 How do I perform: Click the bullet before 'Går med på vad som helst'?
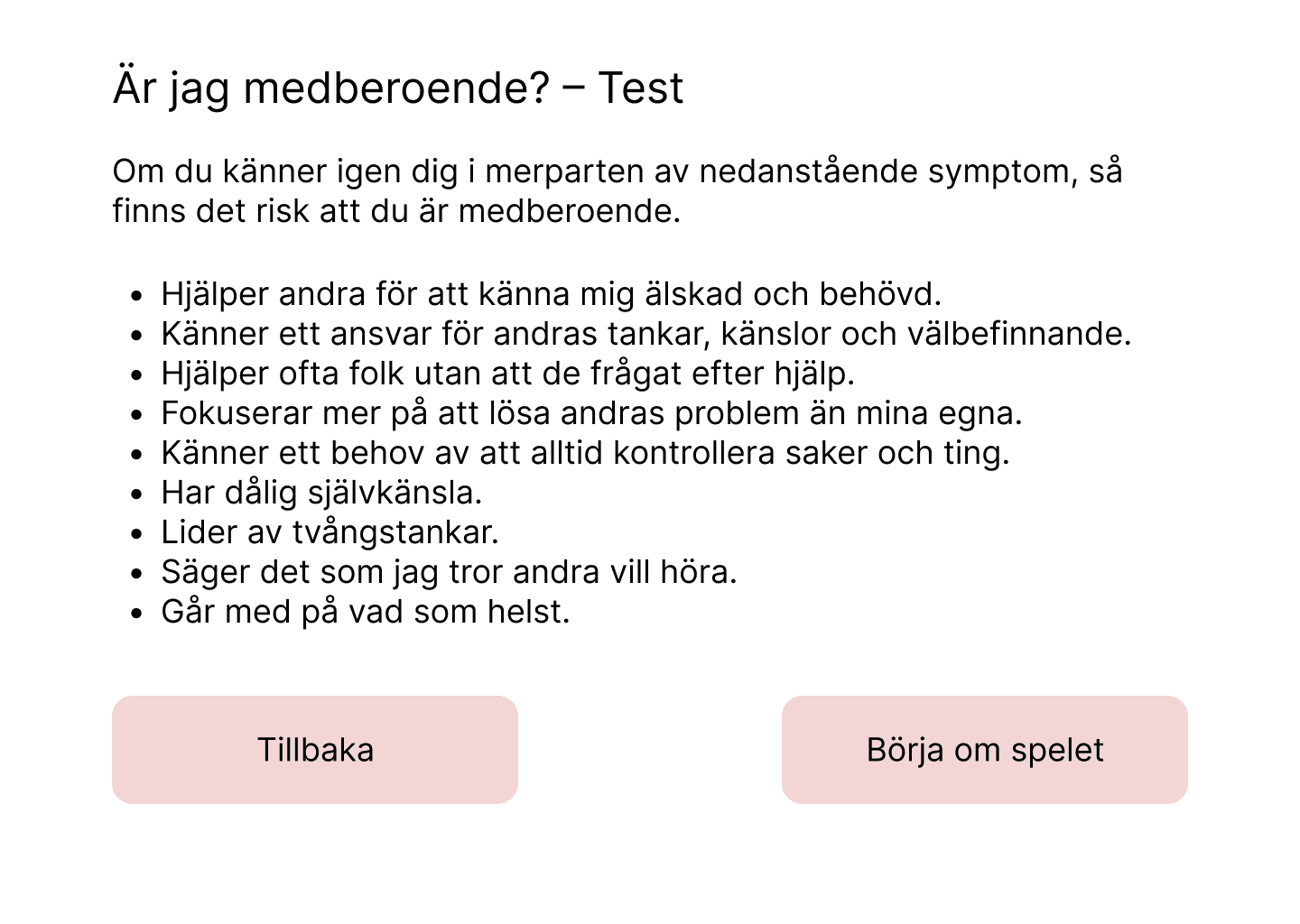coord(136,614)
